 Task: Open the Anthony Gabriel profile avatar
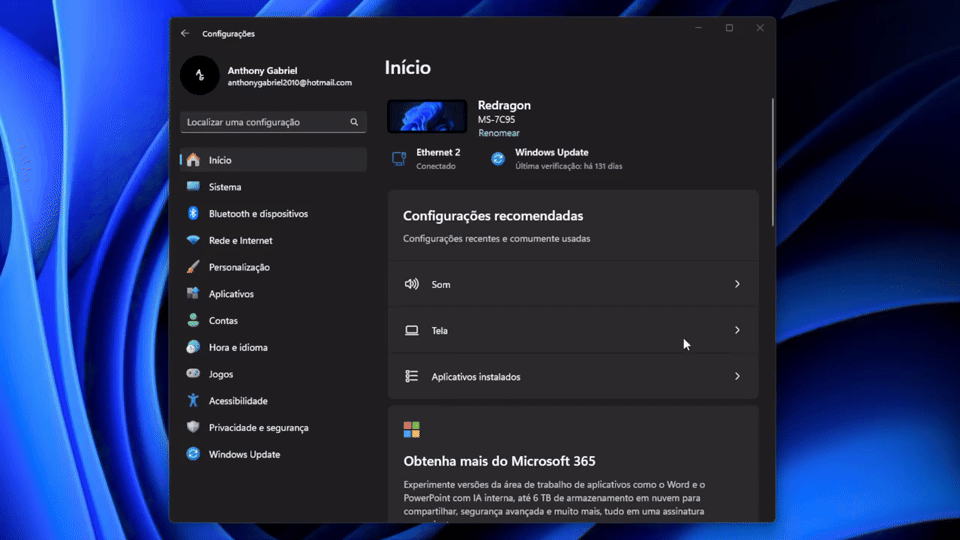point(200,75)
